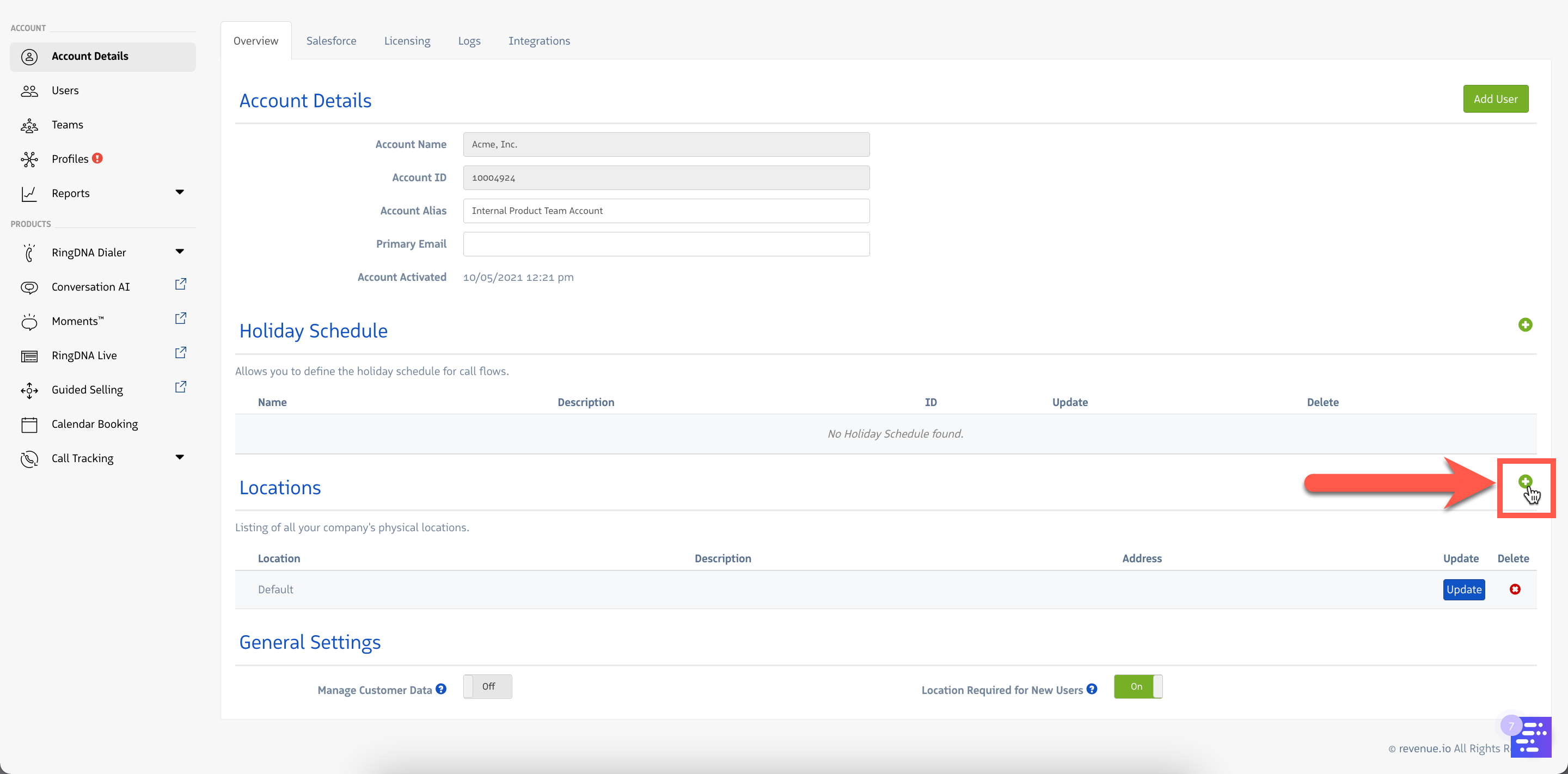Expand the Reports menu arrow
Image resolution: width=1568 pixels, height=774 pixels.
pos(180,192)
